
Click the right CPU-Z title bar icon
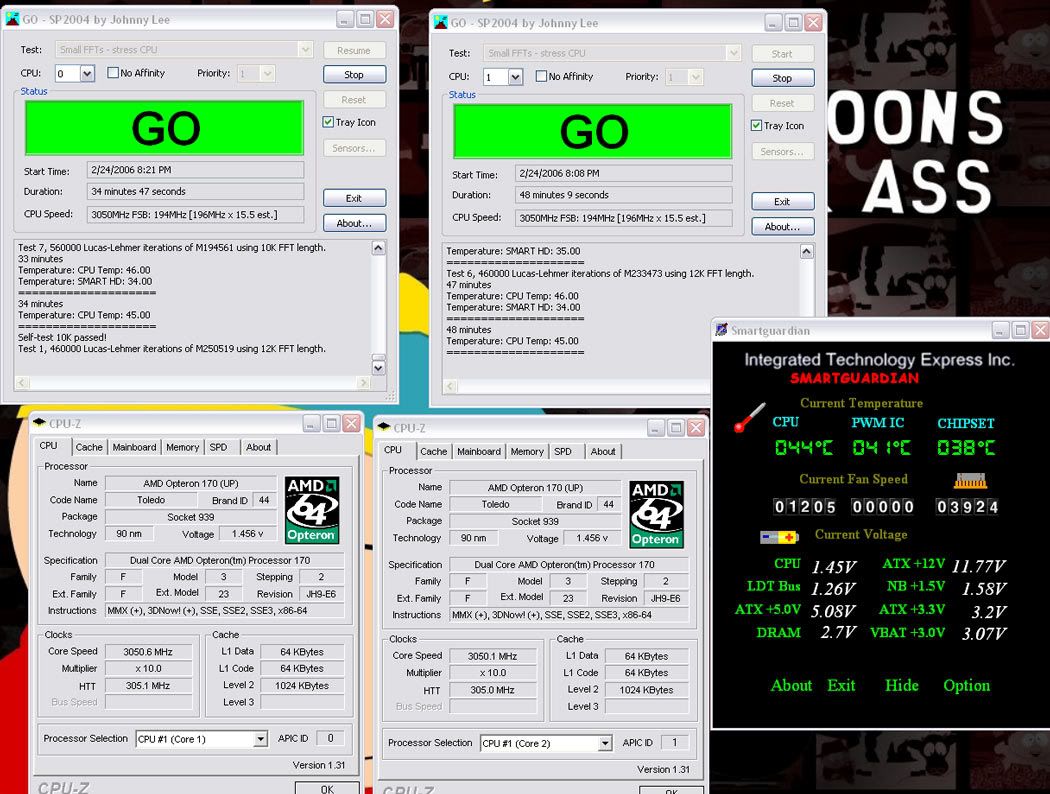pos(384,426)
